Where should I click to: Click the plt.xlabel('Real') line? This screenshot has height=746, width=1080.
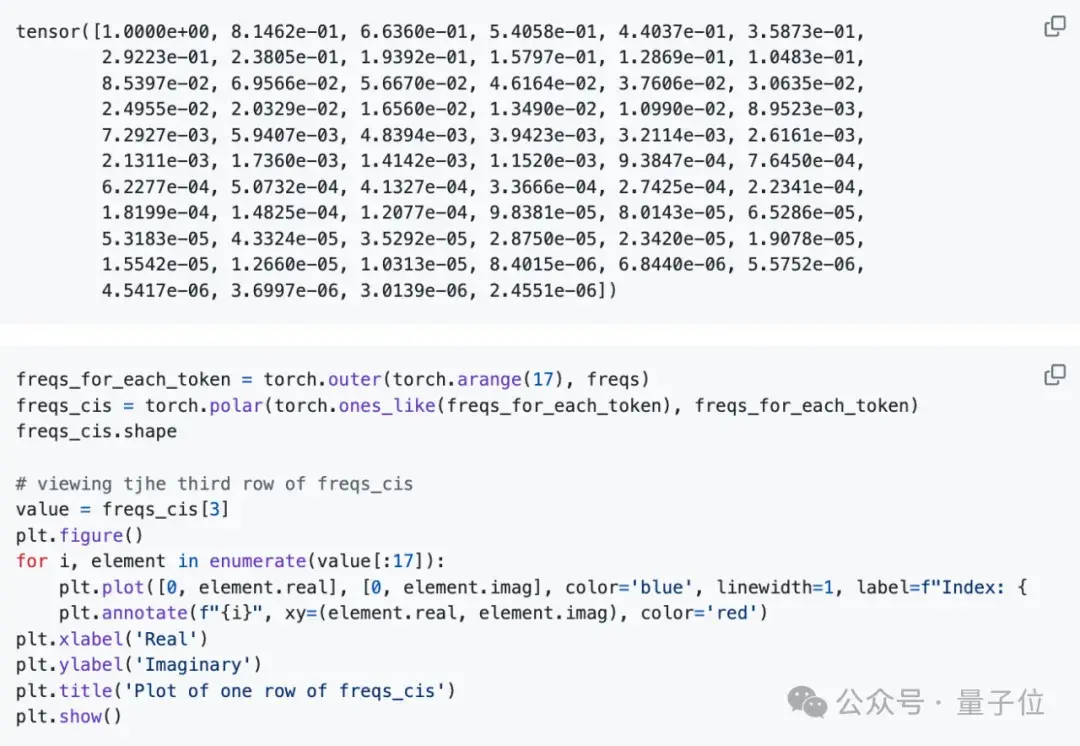point(112,639)
